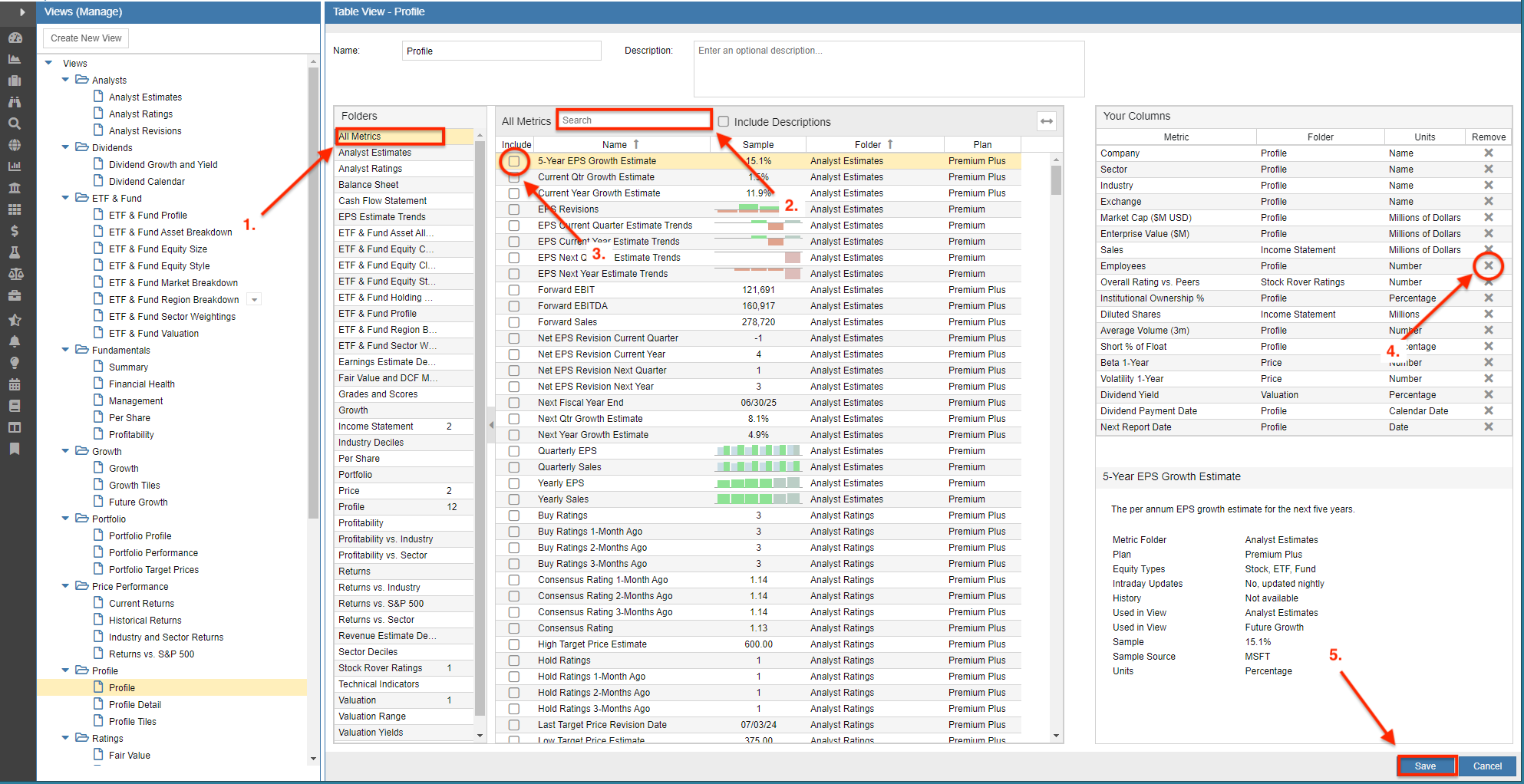Image resolution: width=1524 pixels, height=784 pixels.
Task: Remove the Dividend Yield column with its X
Action: point(1488,394)
